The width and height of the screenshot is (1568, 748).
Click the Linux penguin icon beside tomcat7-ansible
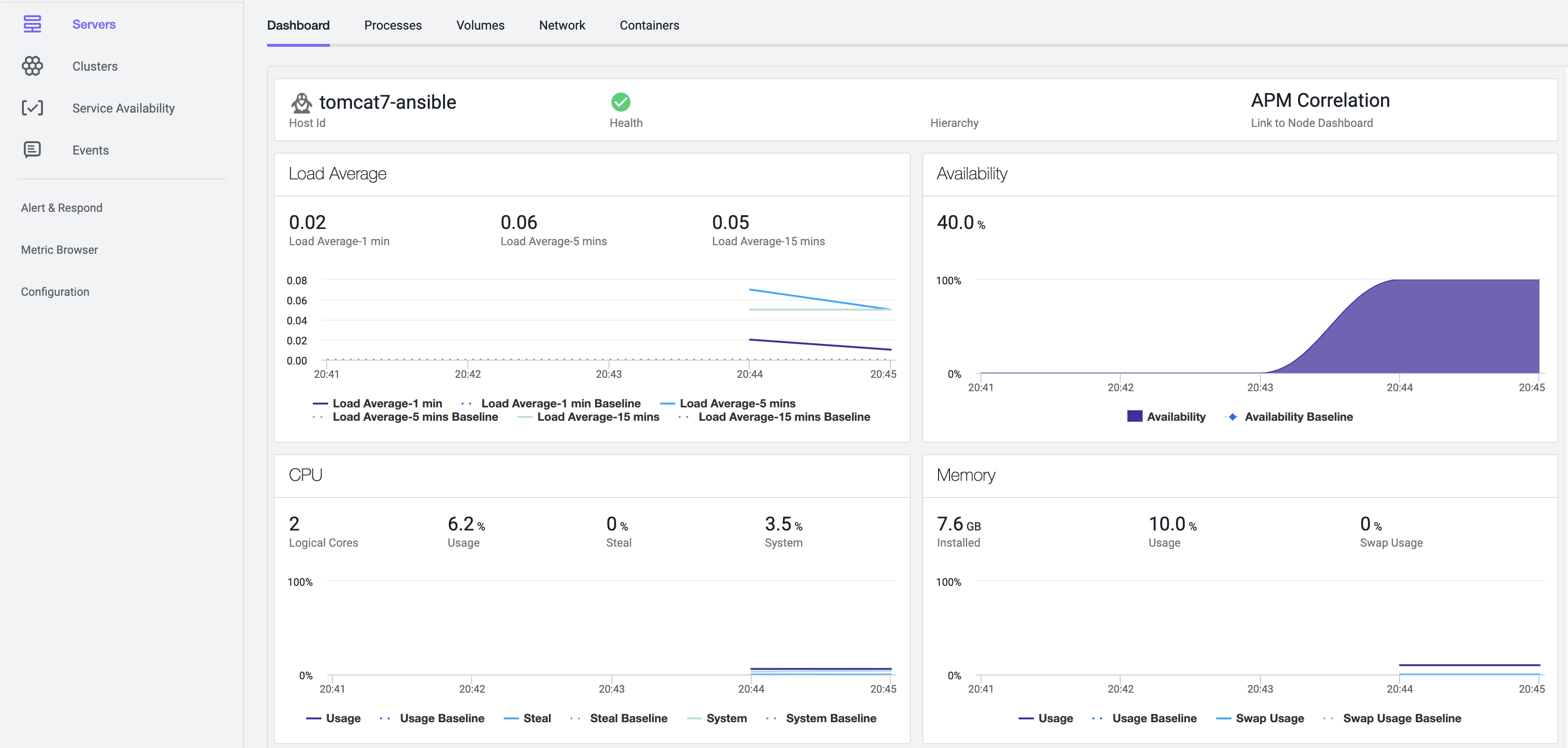(301, 103)
